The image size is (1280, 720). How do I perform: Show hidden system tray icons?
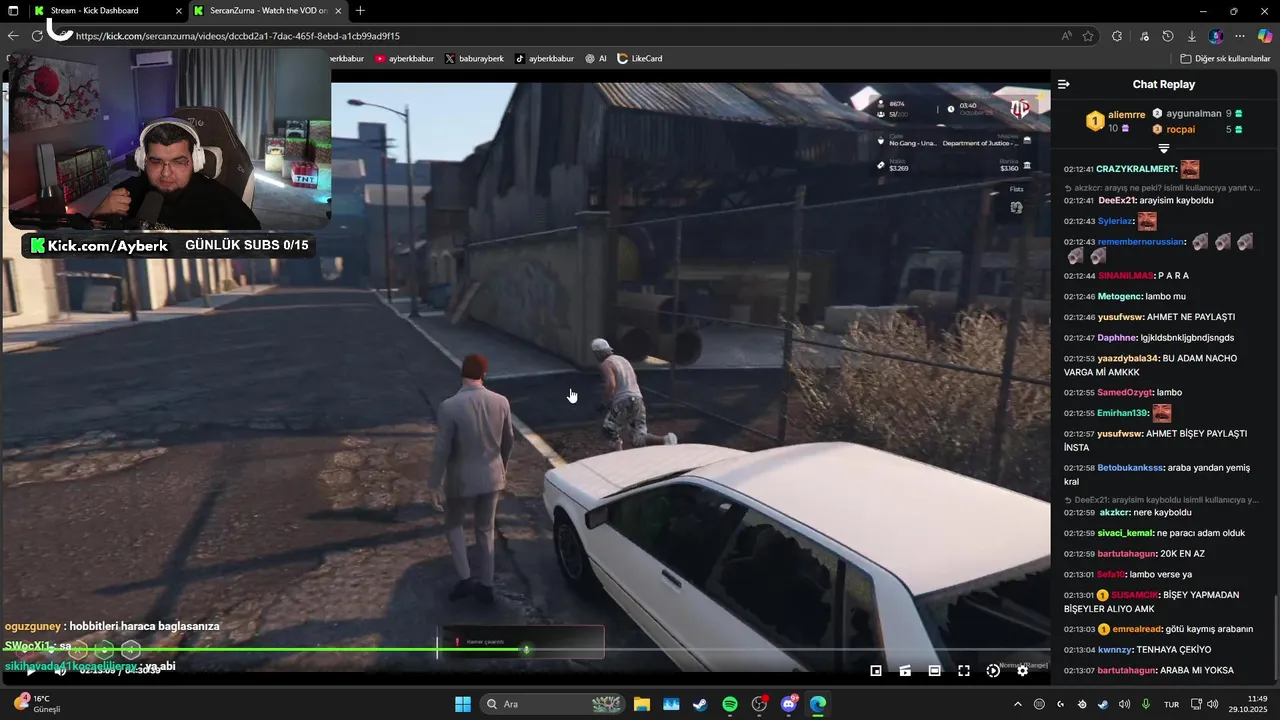pos(1018,704)
